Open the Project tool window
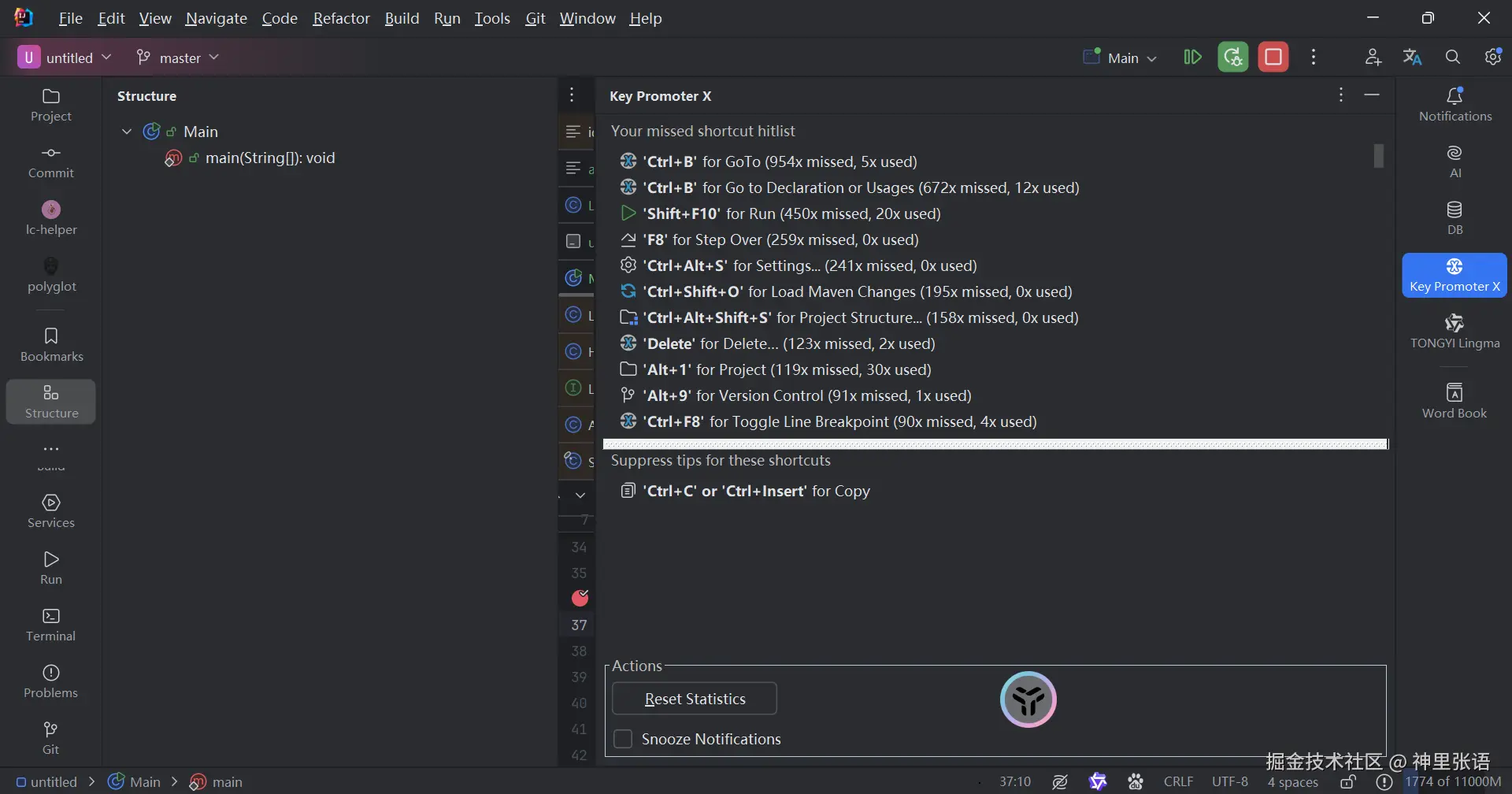The height and width of the screenshot is (794, 1512). tap(51, 106)
